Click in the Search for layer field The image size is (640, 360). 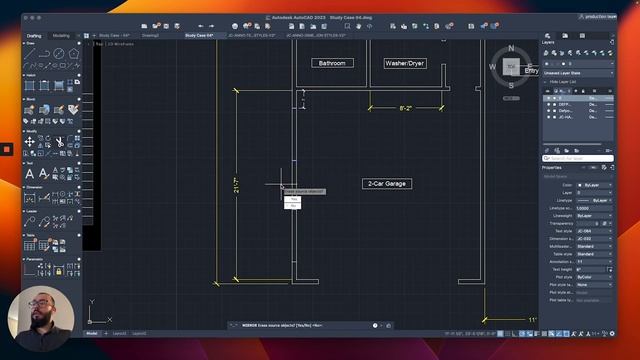(x=578, y=158)
